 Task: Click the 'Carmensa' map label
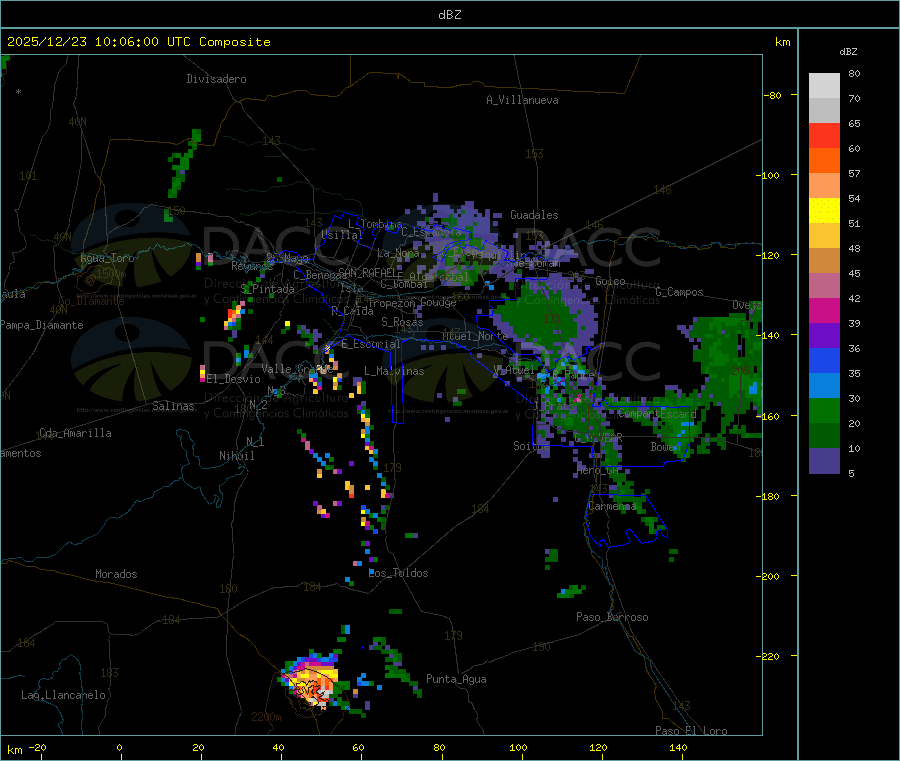[612, 506]
